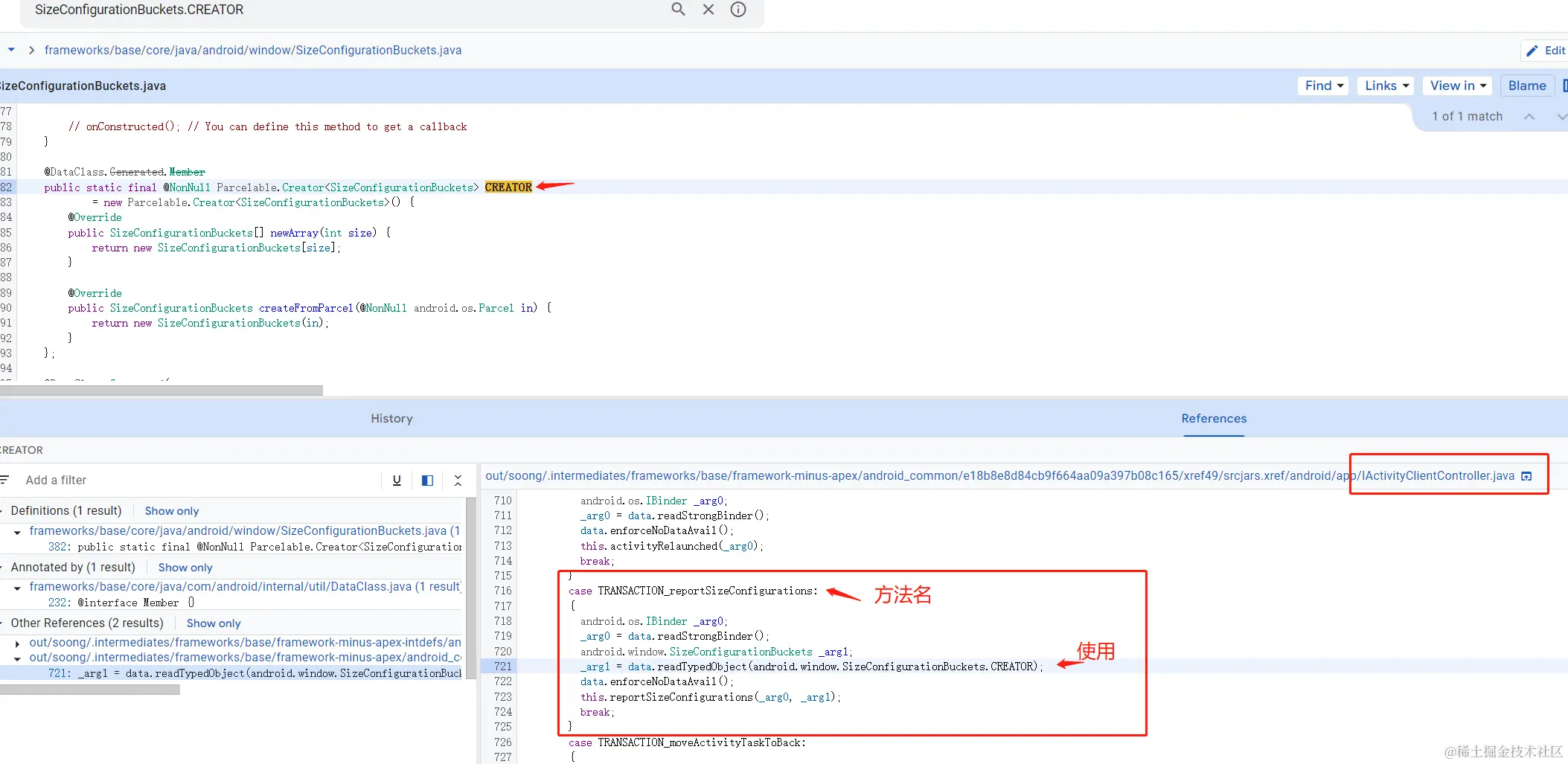Clear the search box with the X icon
Viewport: 1568px width, 764px height.
point(708,10)
